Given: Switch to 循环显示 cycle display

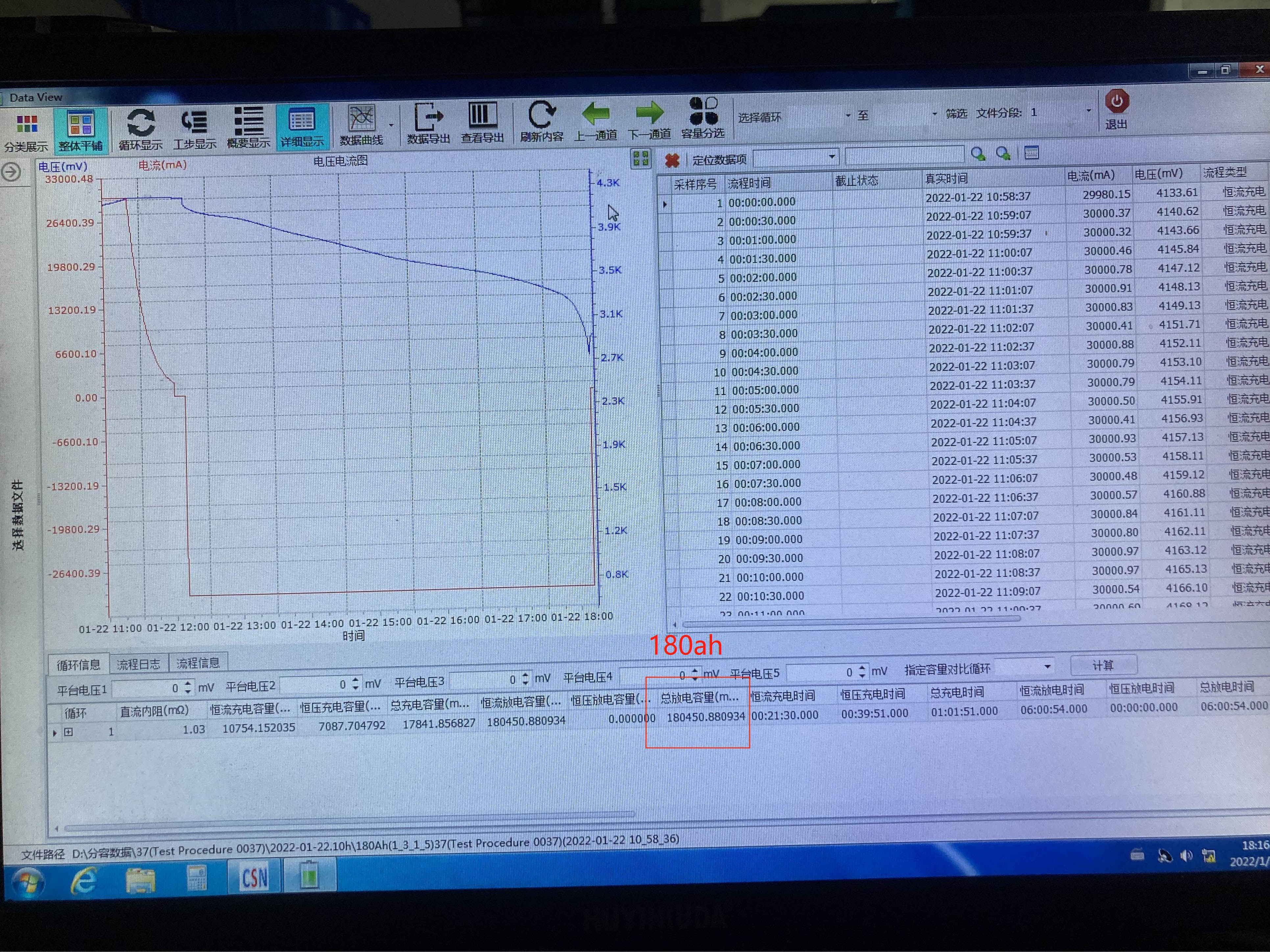Looking at the screenshot, I should point(141,130).
